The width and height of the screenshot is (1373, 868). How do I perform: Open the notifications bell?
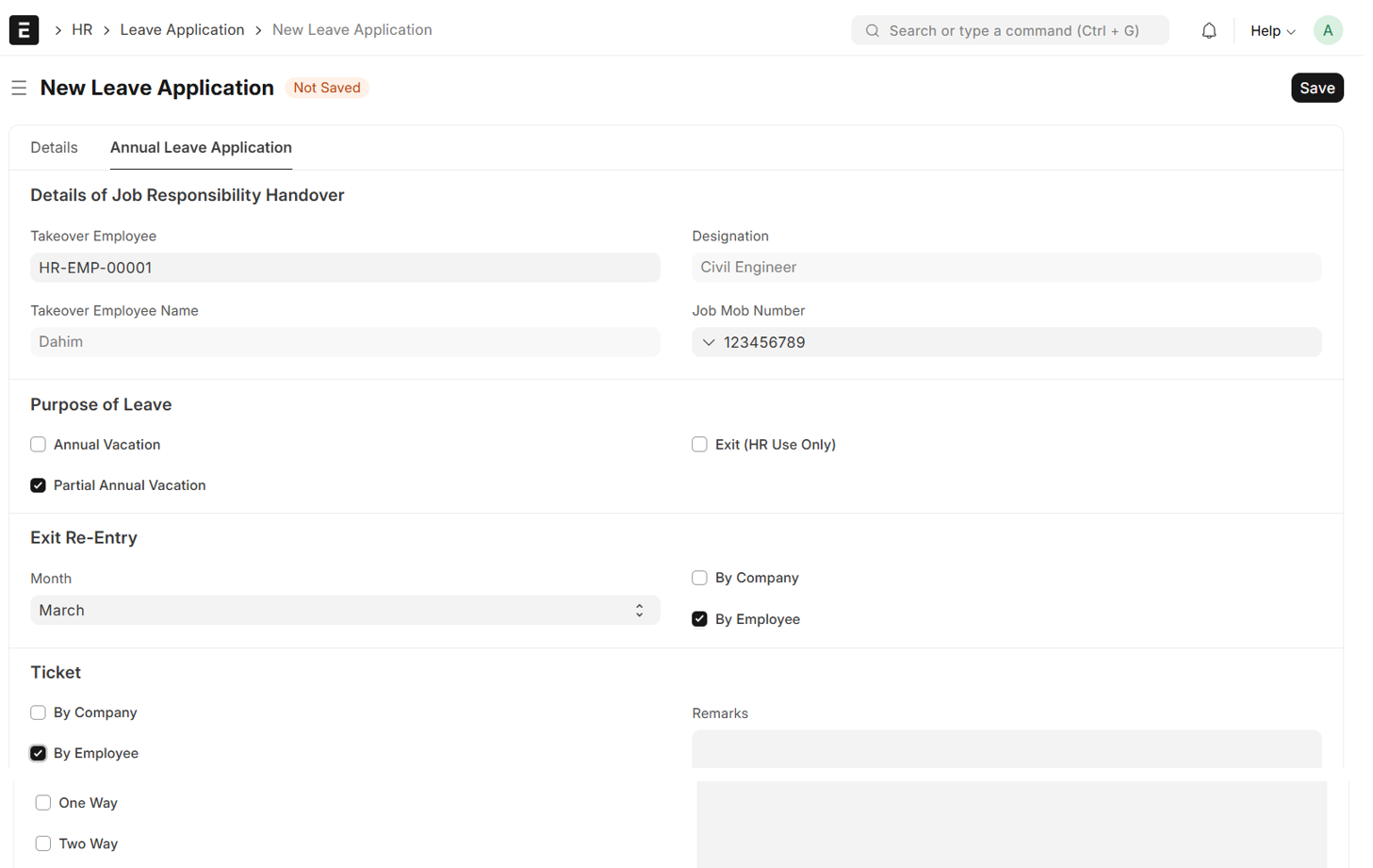(x=1208, y=31)
